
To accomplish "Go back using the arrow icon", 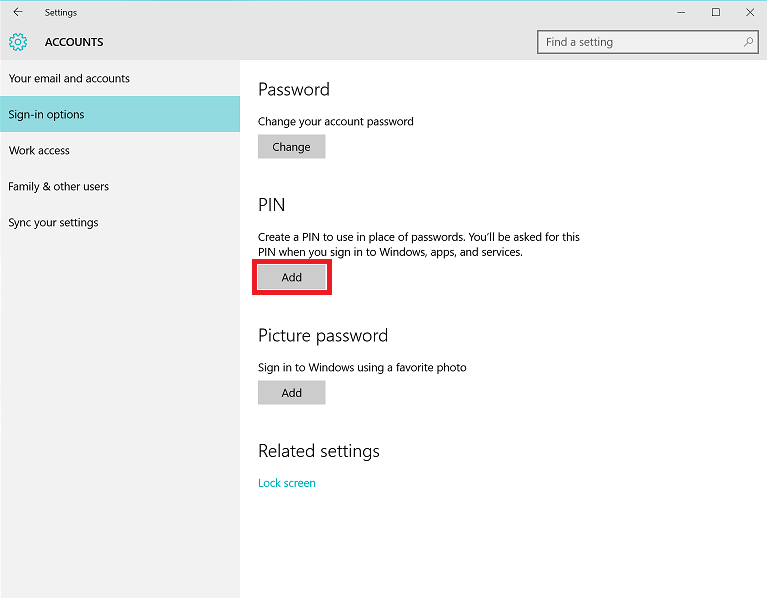I will click(x=18, y=12).
